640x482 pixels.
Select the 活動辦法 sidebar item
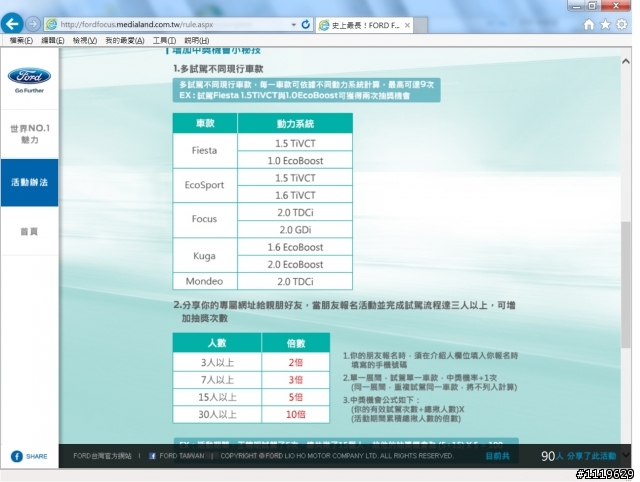point(29,182)
